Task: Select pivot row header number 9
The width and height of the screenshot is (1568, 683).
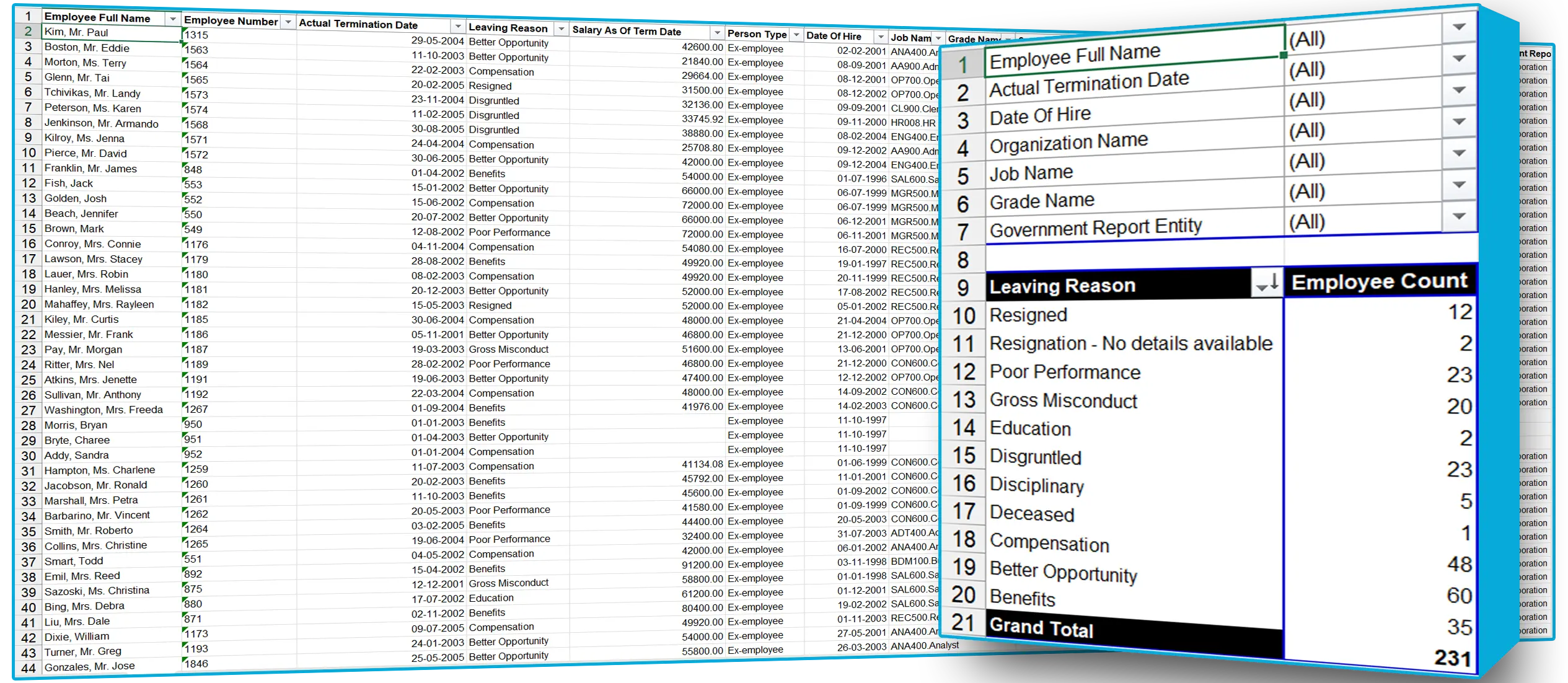Action: [x=962, y=287]
